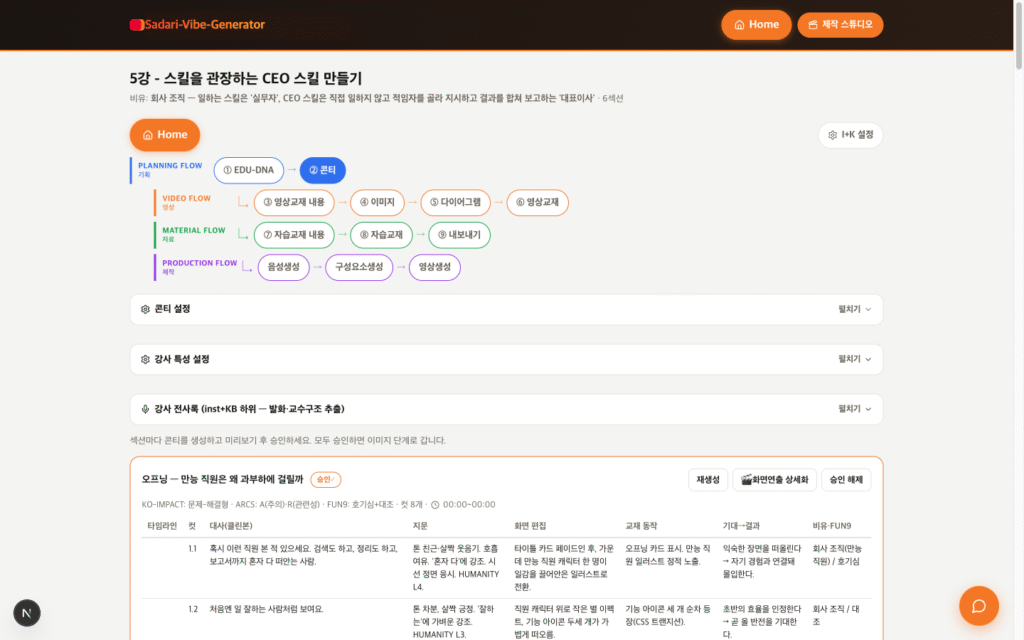Image resolution: width=1024 pixels, height=640 pixels.
Task: Open I+K 설정
Action: click(850, 135)
